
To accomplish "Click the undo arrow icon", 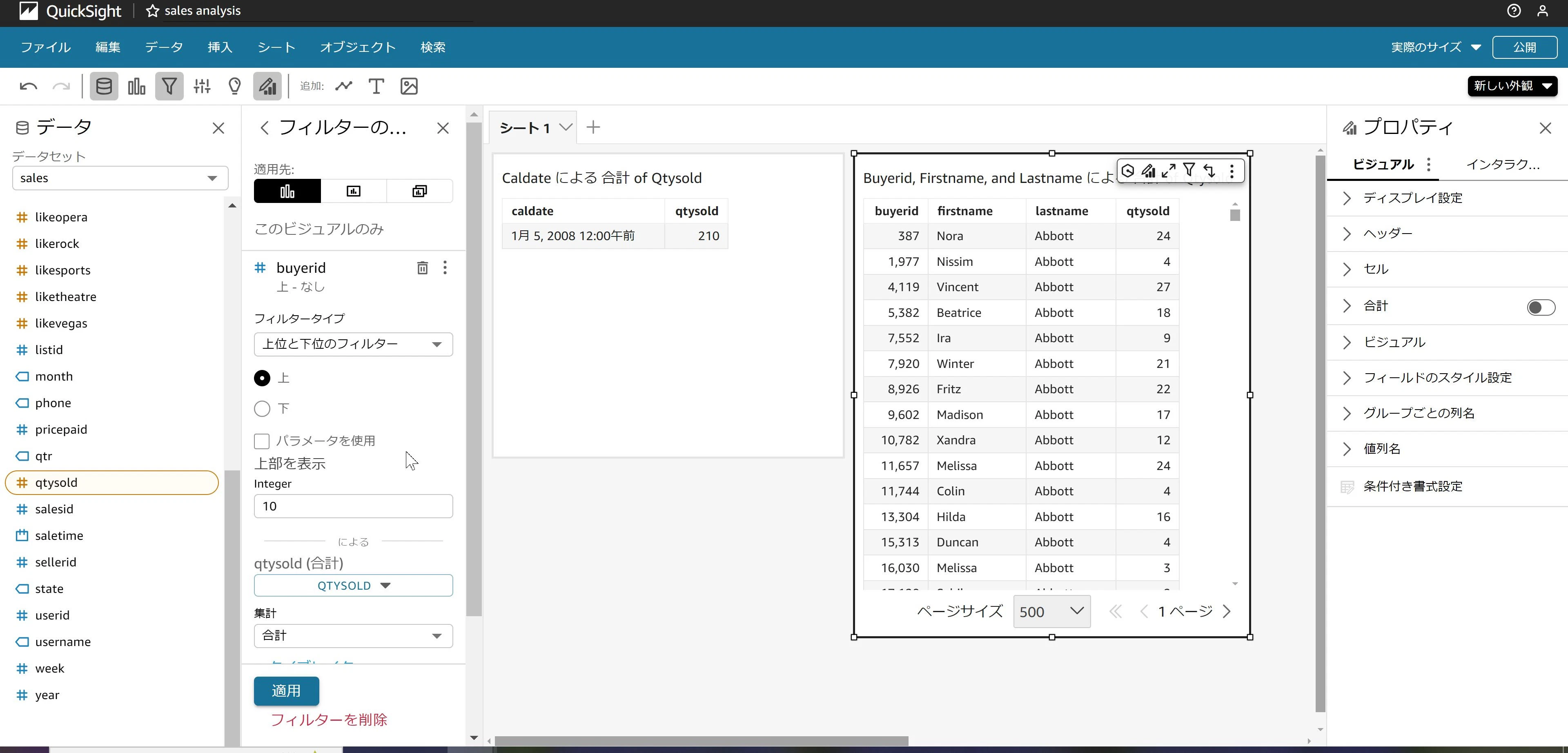I will pos(28,86).
